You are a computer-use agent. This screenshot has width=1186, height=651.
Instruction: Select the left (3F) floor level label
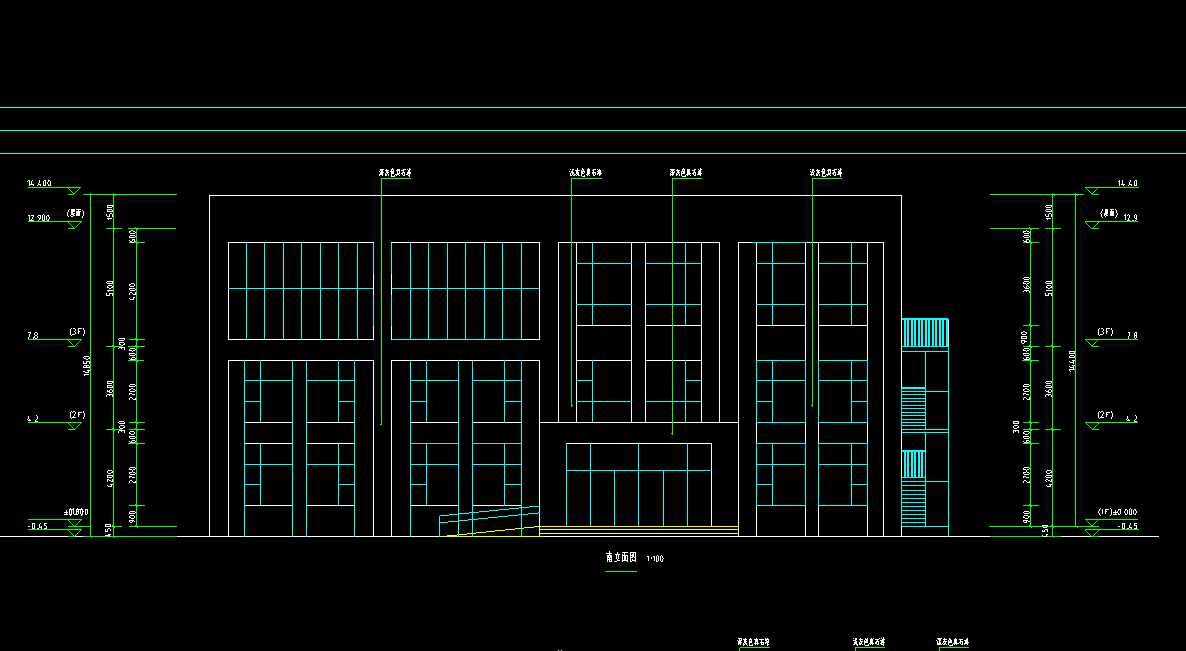pos(77,331)
